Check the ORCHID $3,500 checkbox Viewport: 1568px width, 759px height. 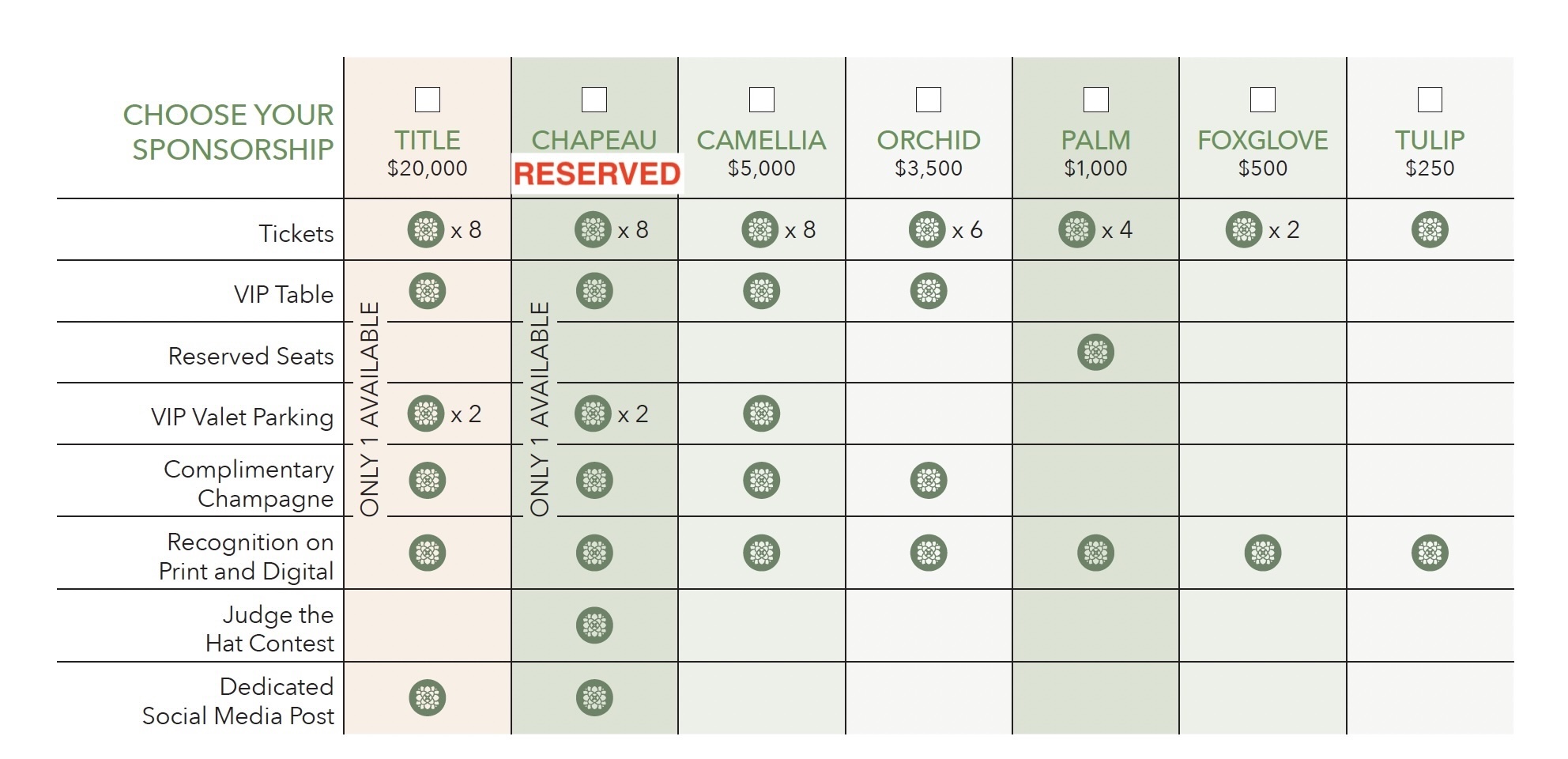[x=929, y=100]
